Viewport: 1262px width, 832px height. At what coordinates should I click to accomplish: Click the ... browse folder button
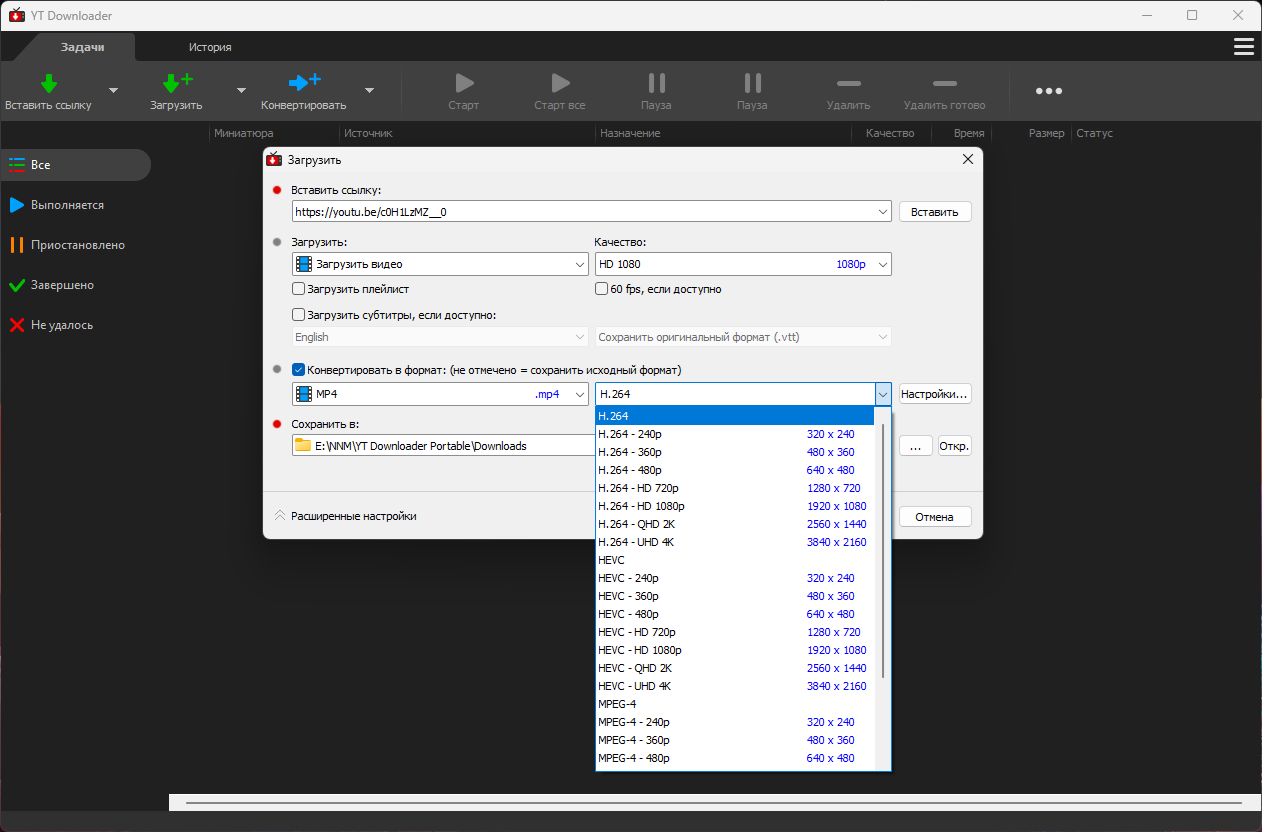click(x=916, y=446)
